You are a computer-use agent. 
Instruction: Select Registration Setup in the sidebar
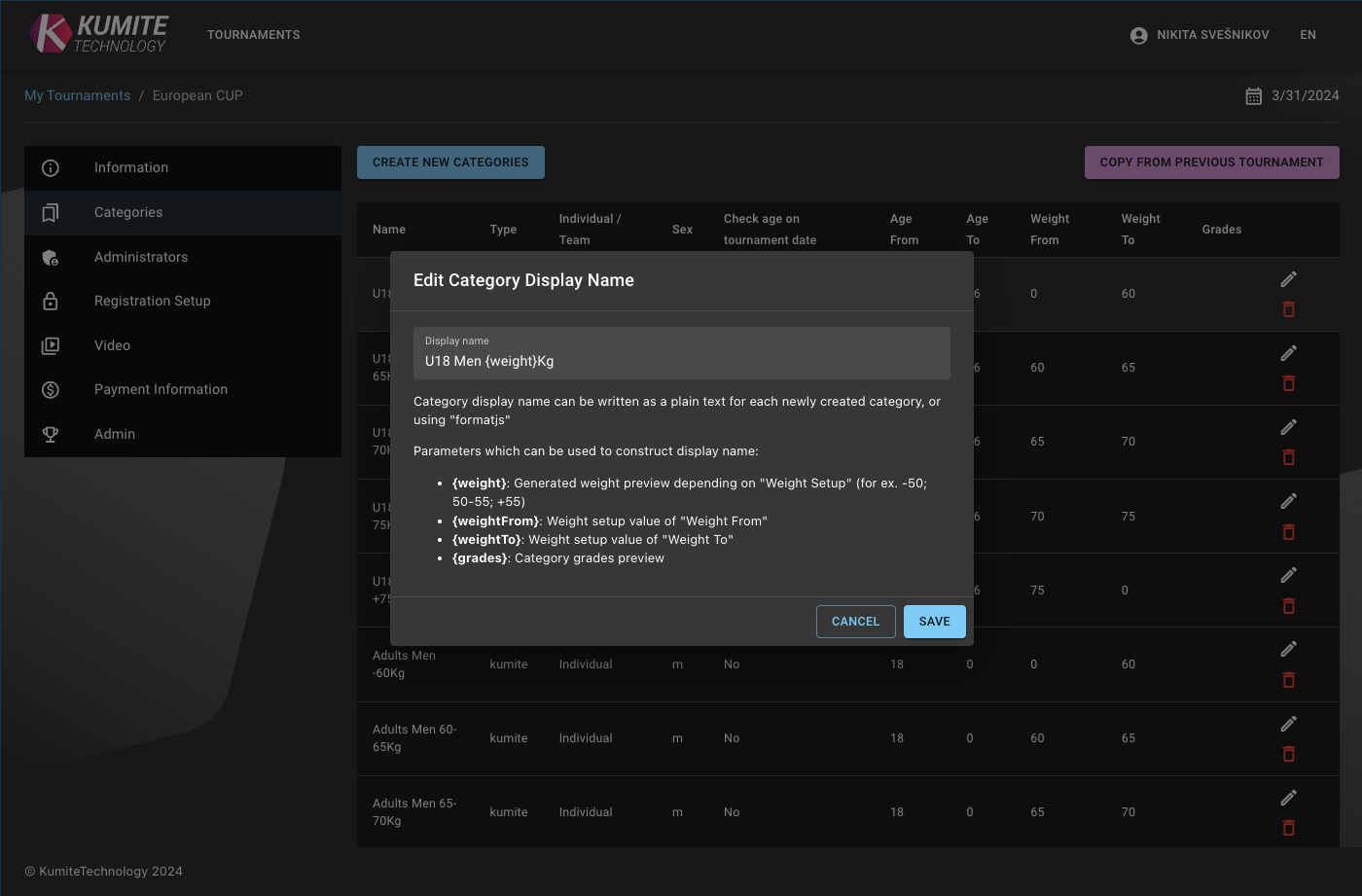tap(153, 301)
